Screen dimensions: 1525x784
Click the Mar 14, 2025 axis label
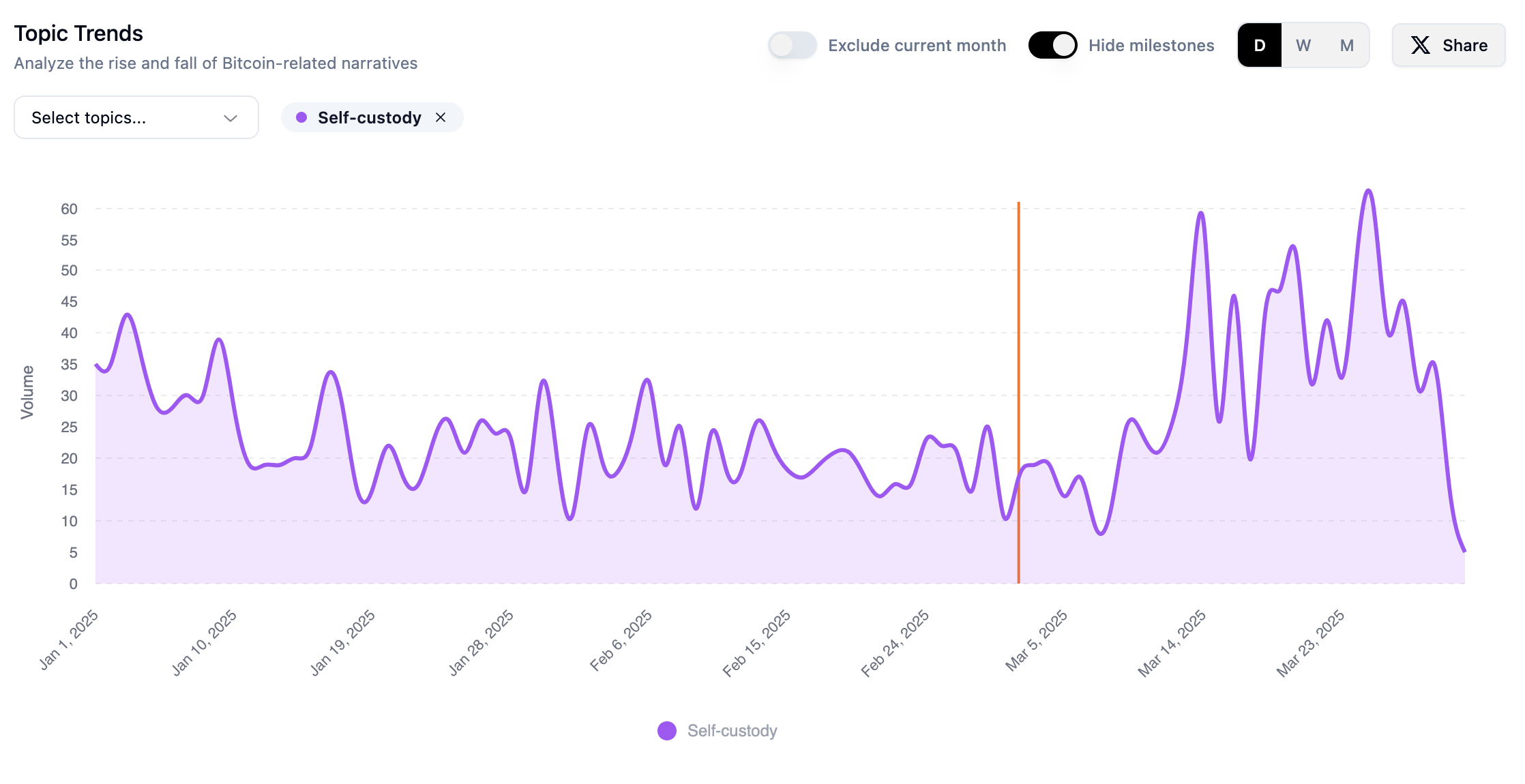[1172, 644]
